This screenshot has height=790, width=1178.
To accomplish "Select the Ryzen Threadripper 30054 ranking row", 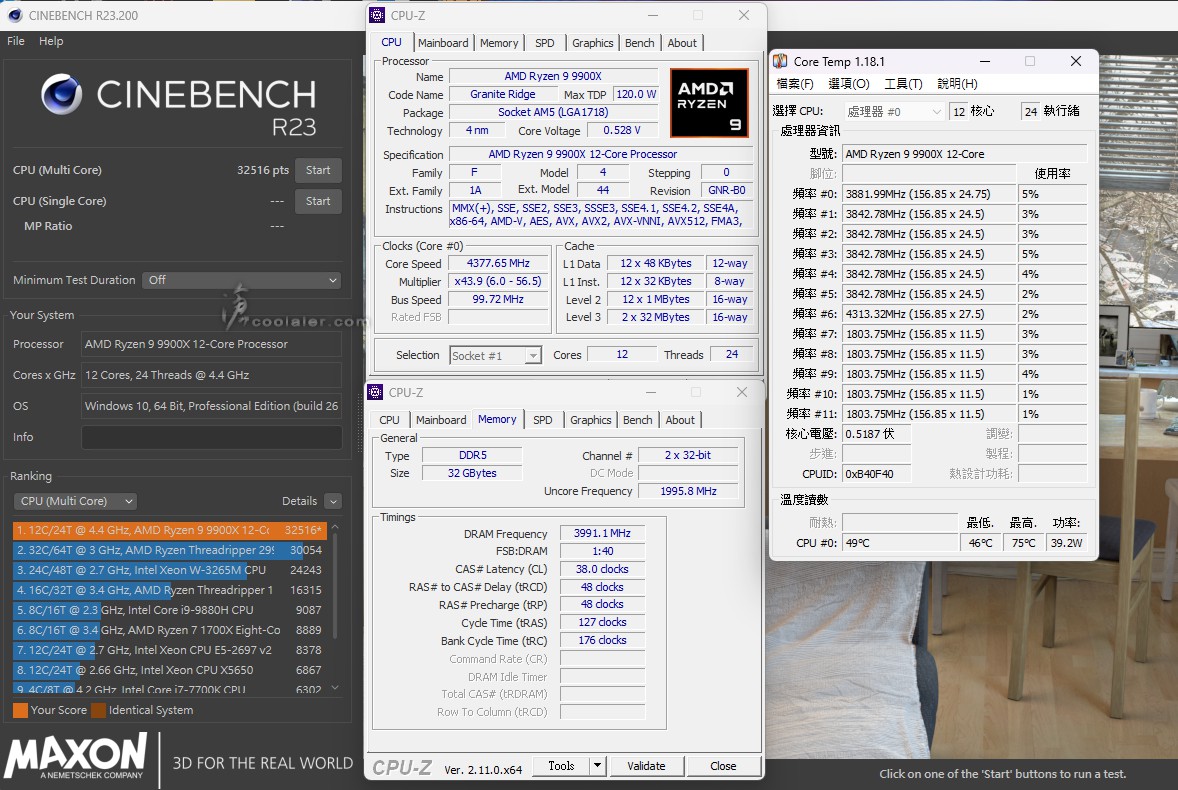I will pos(170,550).
